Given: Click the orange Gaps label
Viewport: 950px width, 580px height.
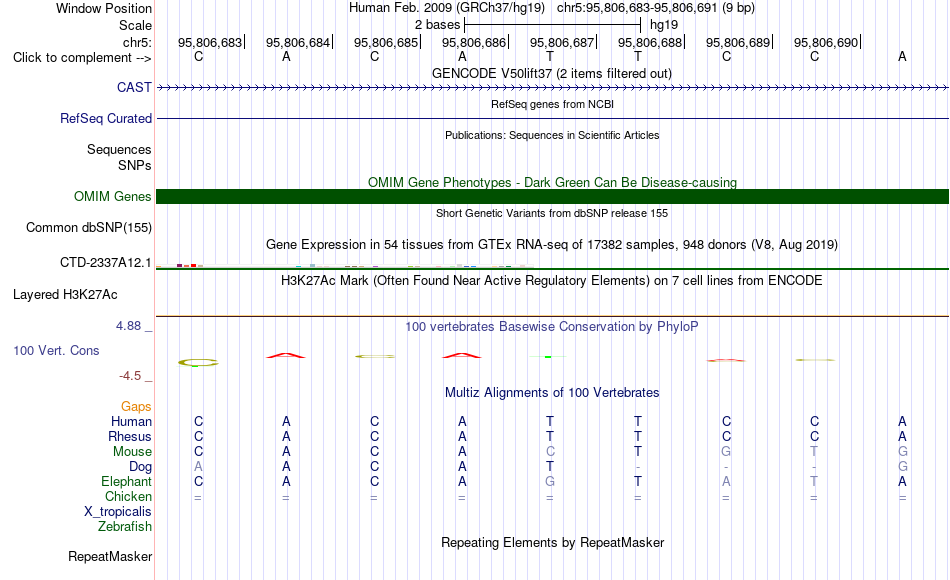Looking at the screenshot, I should pyautogui.click(x=136, y=407).
